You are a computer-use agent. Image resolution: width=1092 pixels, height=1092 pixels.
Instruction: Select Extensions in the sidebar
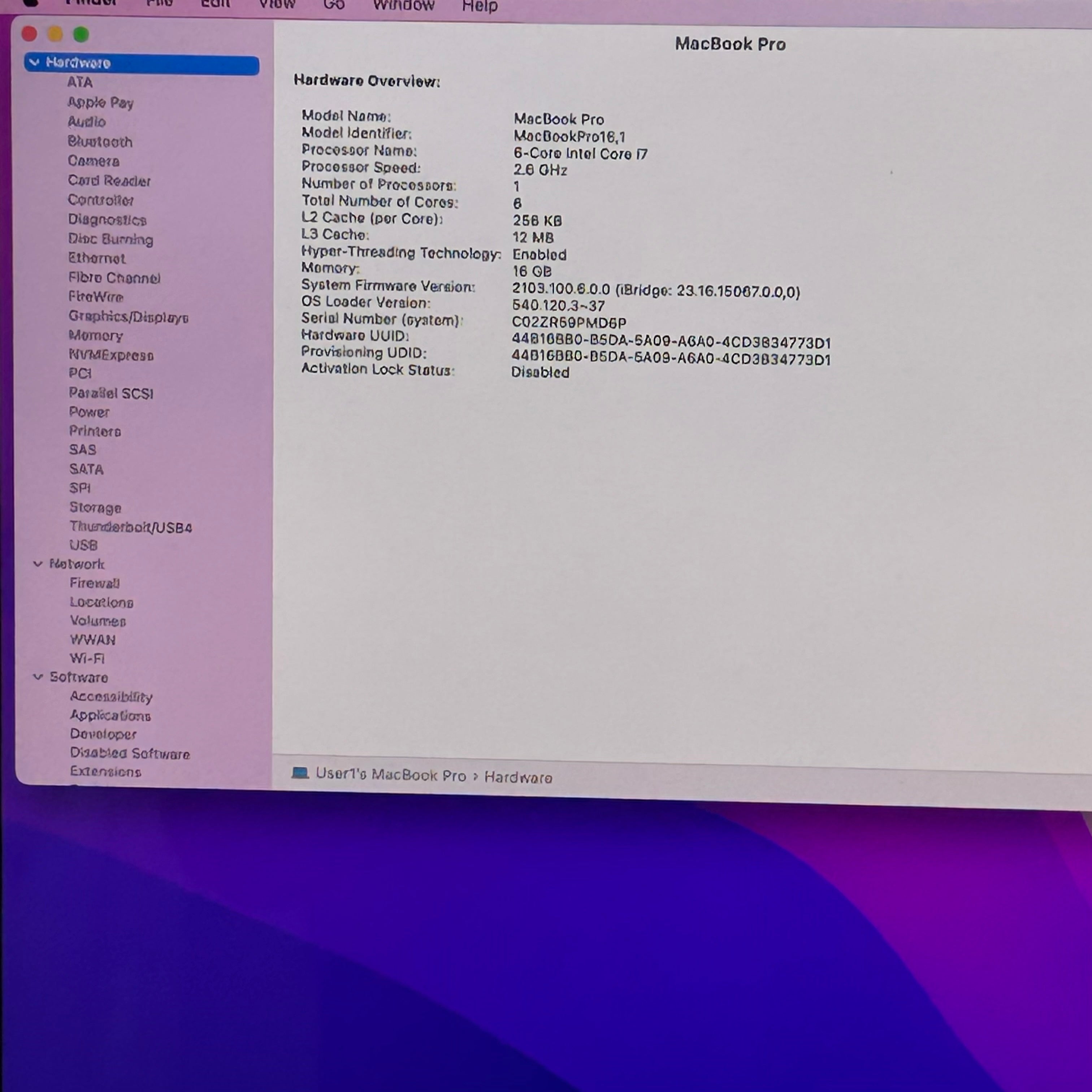[106, 772]
